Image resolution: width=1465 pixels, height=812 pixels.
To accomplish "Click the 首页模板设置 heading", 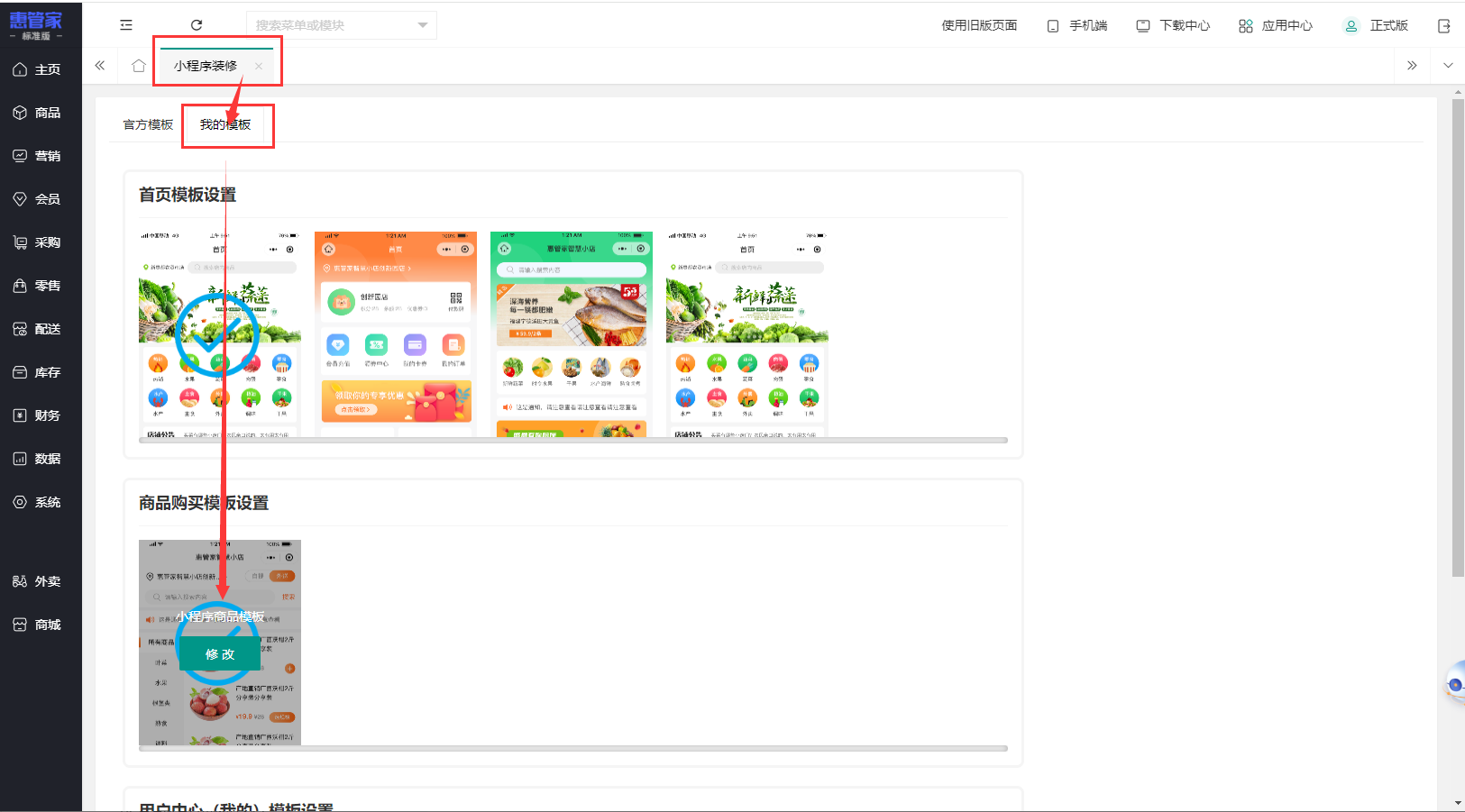I will [x=188, y=195].
